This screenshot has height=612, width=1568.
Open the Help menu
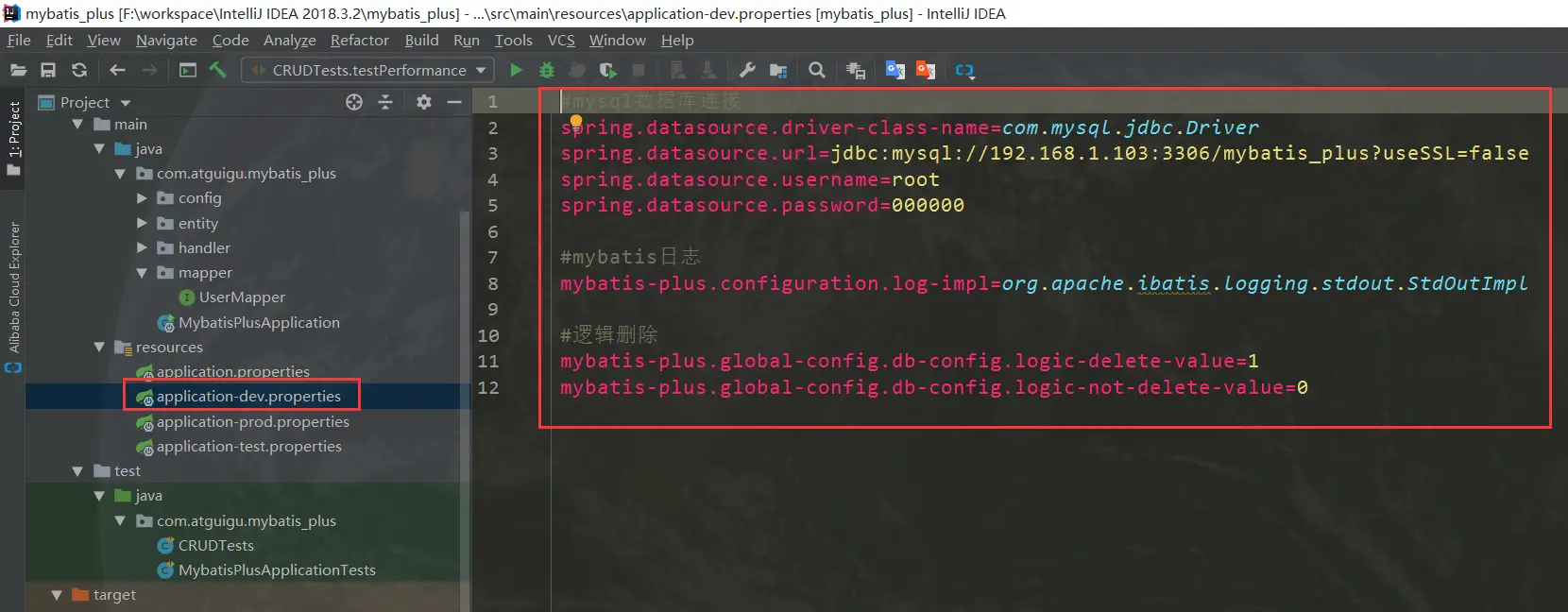[677, 40]
